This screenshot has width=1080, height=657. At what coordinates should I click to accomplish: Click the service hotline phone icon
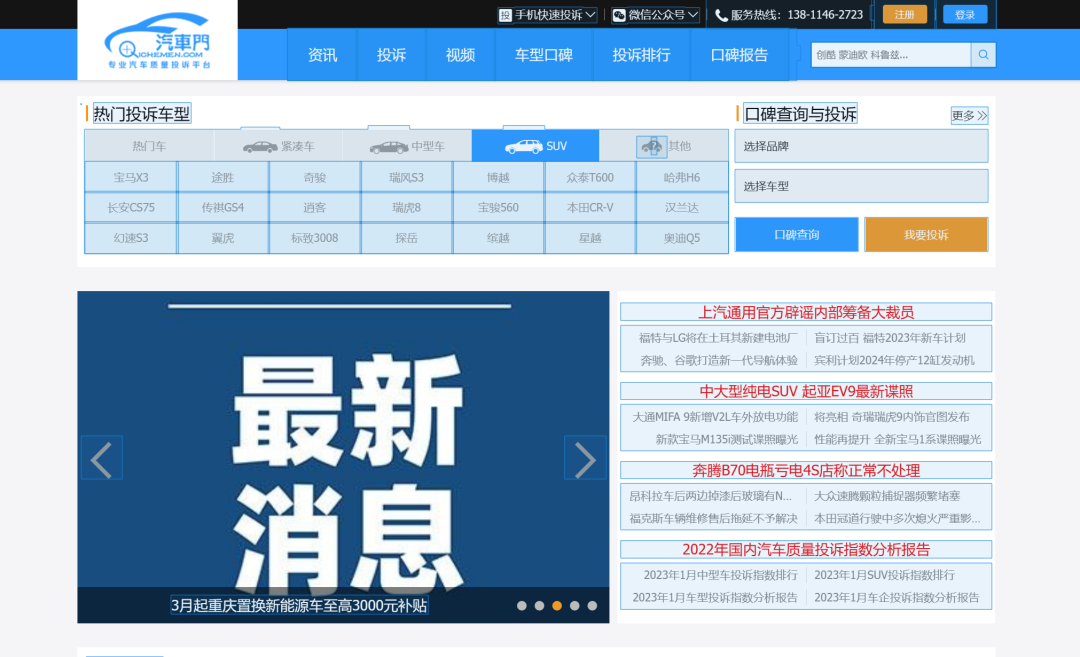point(721,15)
